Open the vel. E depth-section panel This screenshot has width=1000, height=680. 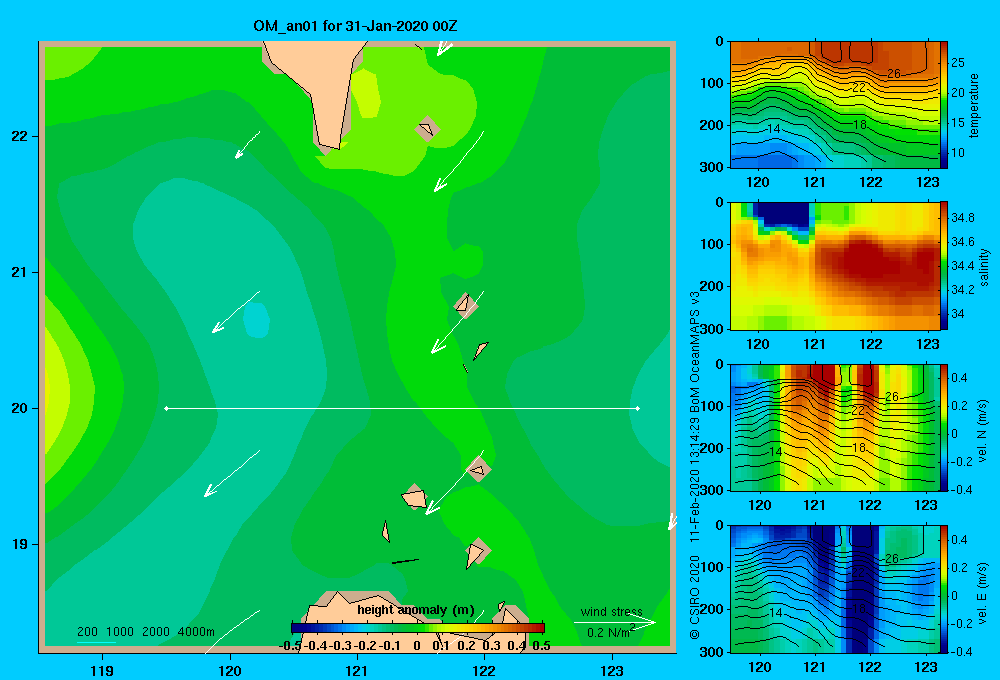835,589
